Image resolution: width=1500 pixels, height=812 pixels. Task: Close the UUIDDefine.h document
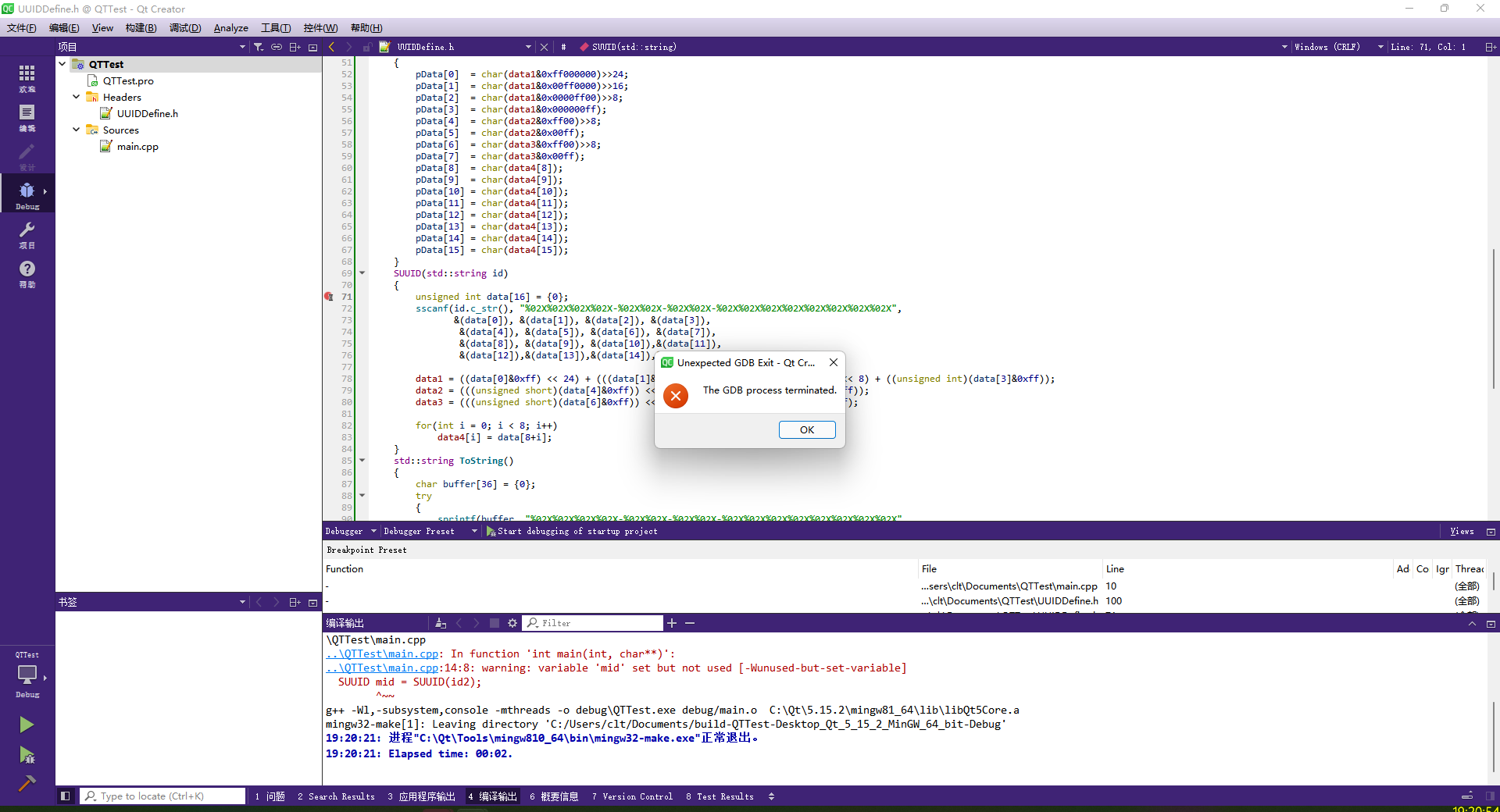click(x=545, y=47)
